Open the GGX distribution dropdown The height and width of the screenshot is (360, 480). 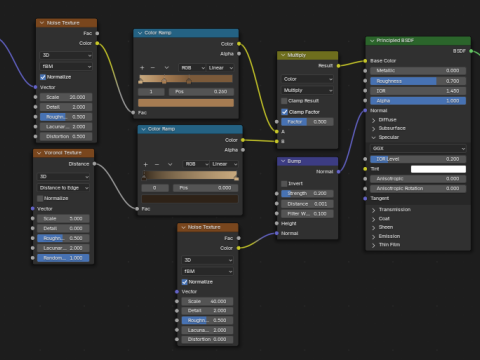click(x=418, y=149)
